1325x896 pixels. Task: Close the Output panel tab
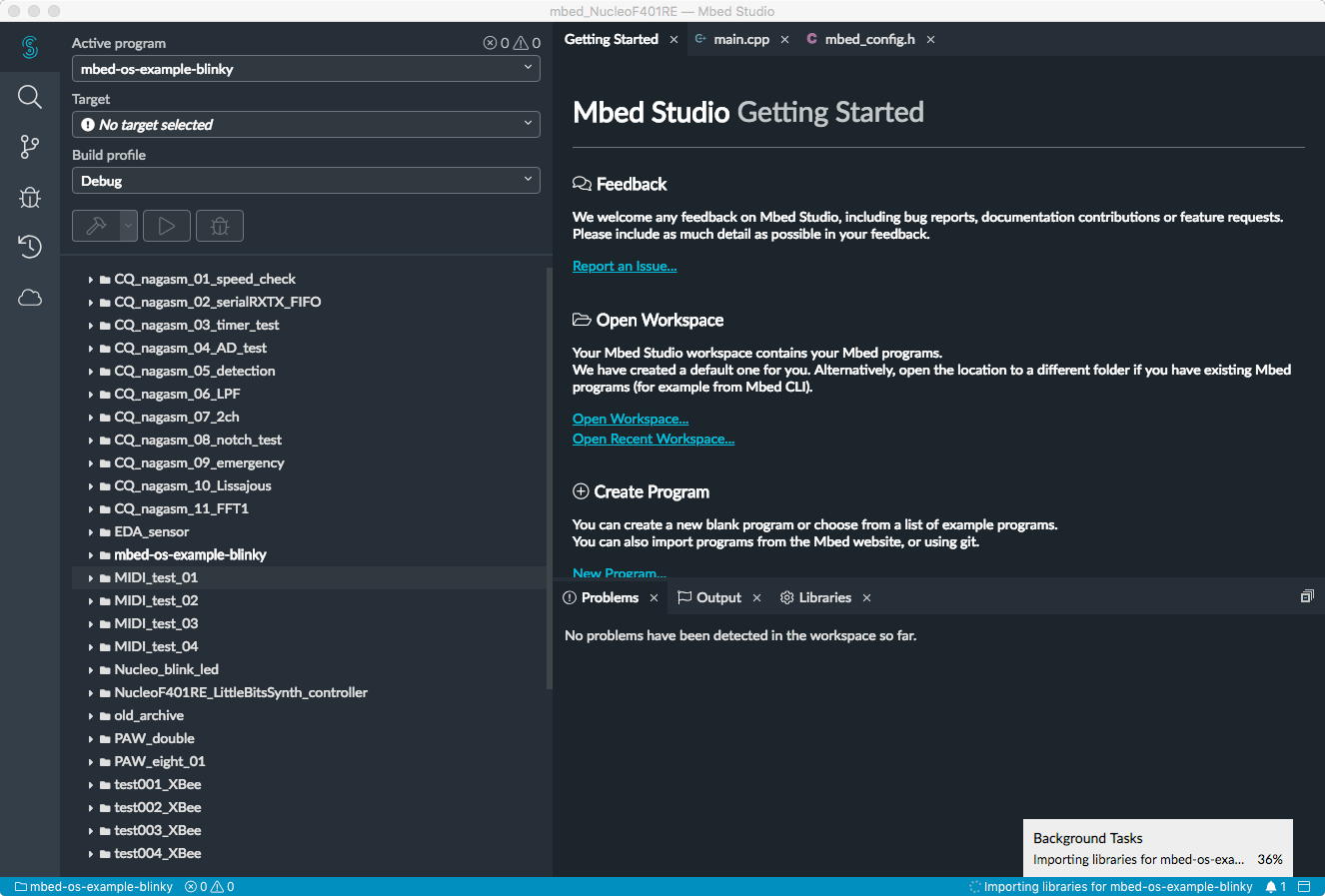click(x=756, y=598)
